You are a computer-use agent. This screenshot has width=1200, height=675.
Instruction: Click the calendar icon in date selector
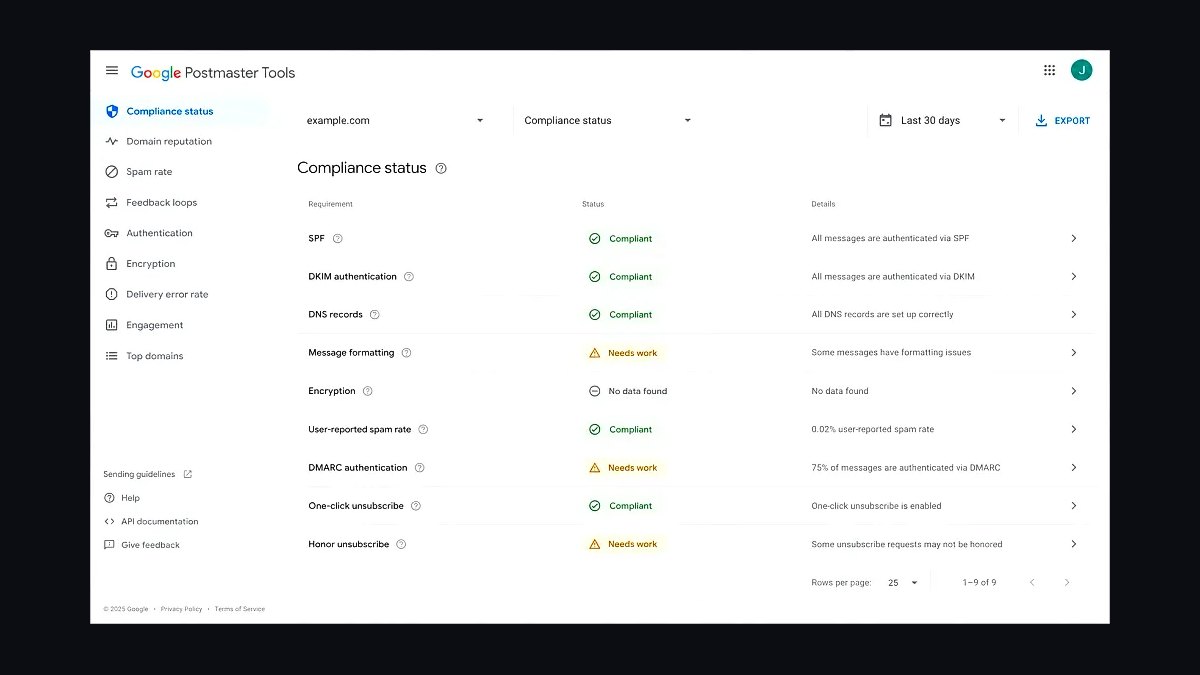pyautogui.click(x=885, y=120)
